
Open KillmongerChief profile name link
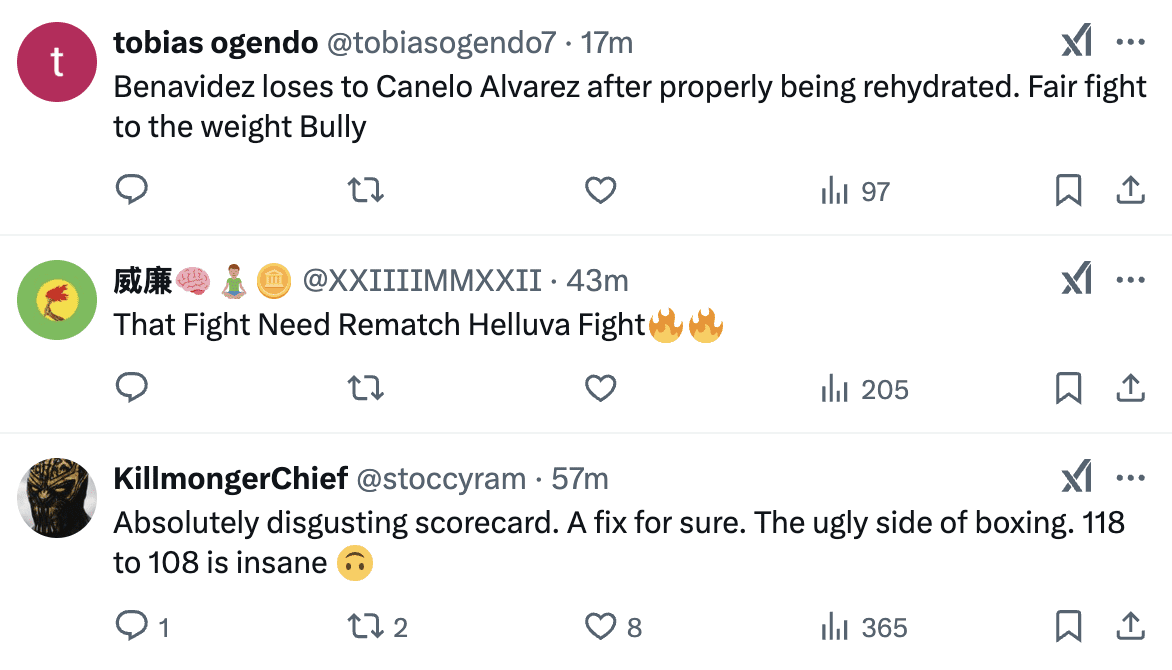[x=230, y=479]
